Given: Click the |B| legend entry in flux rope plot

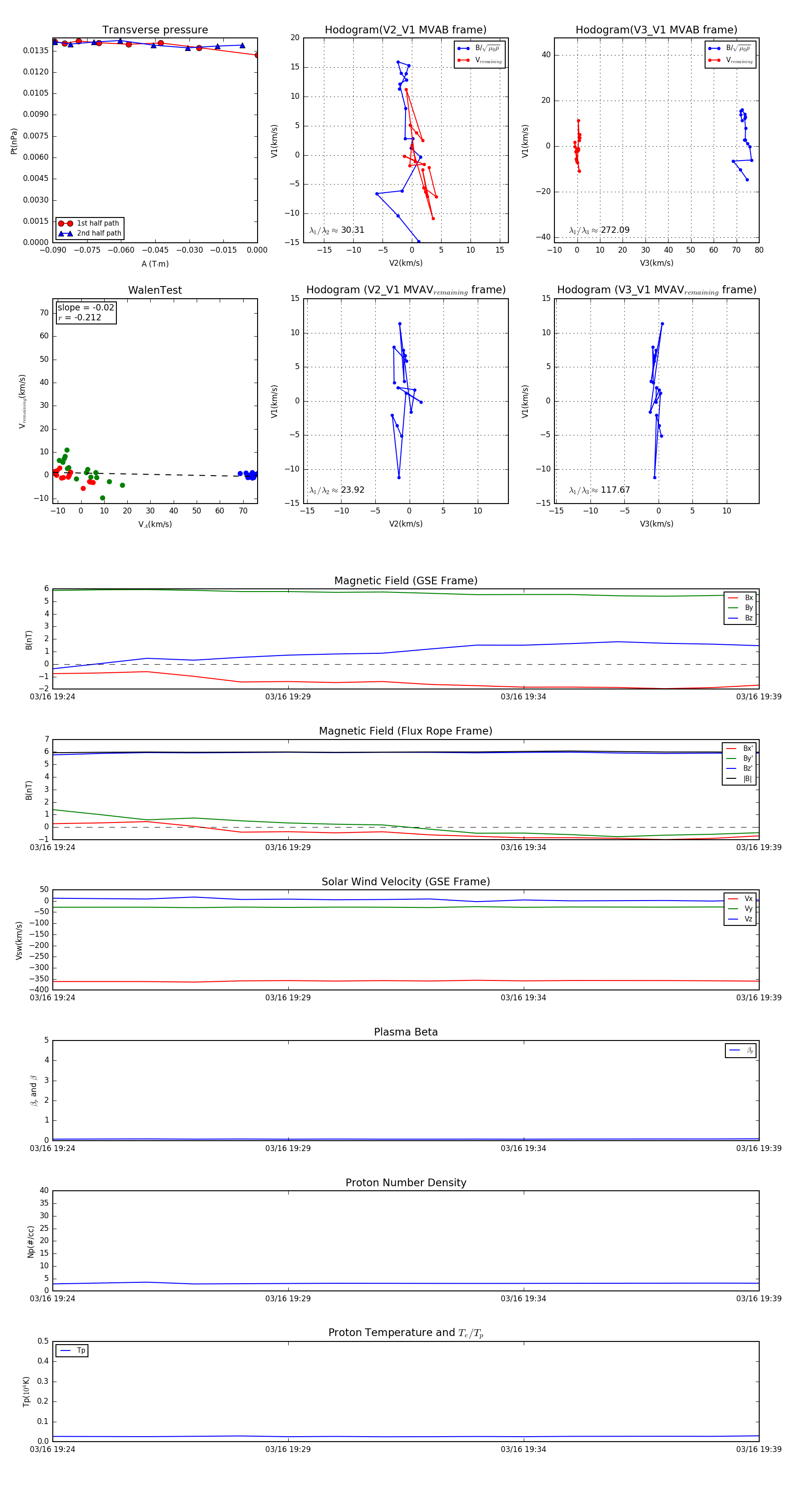Looking at the screenshot, I should tap(739, 779).
